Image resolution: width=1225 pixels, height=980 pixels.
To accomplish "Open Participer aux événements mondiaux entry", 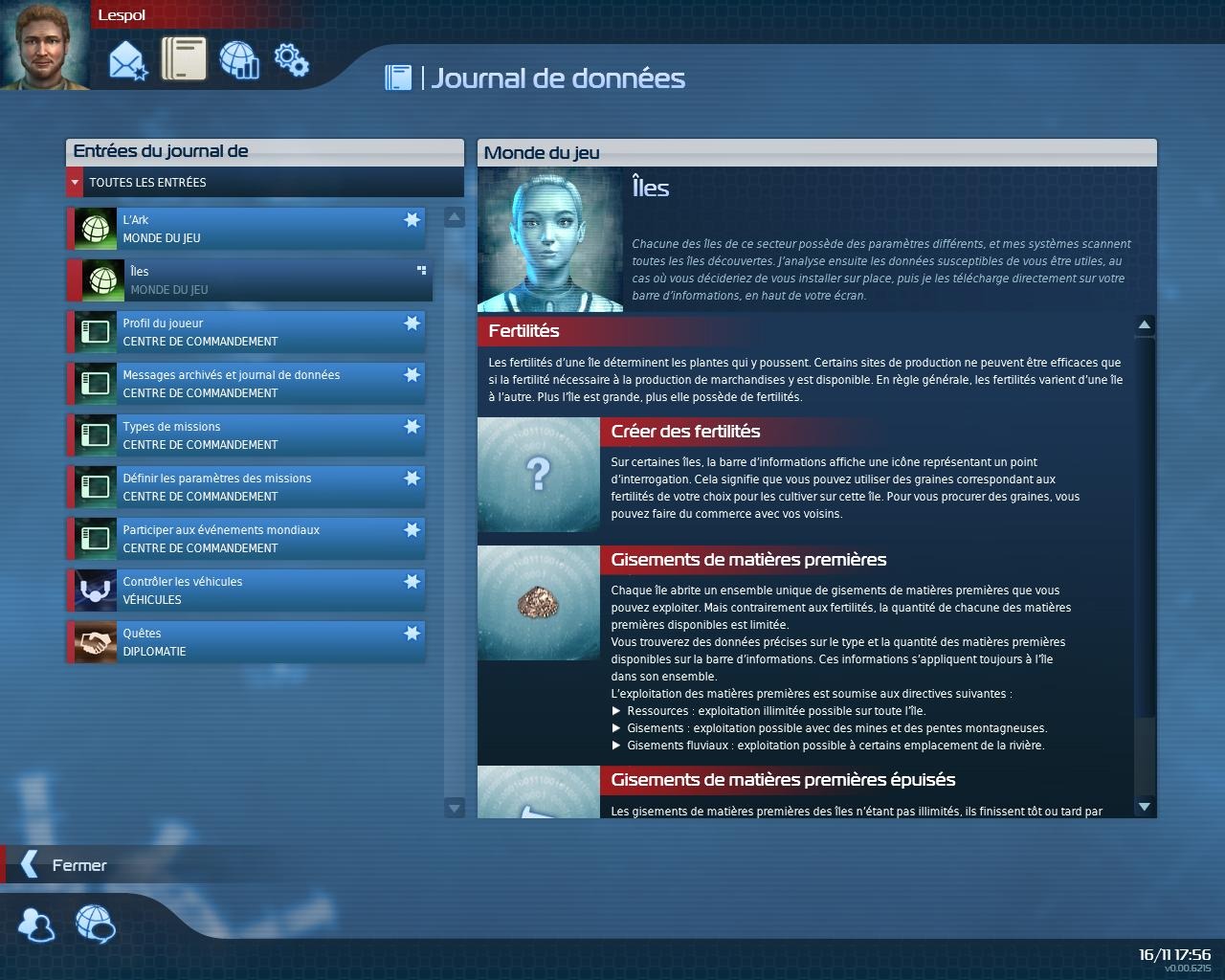I will [x=249, y=539].
